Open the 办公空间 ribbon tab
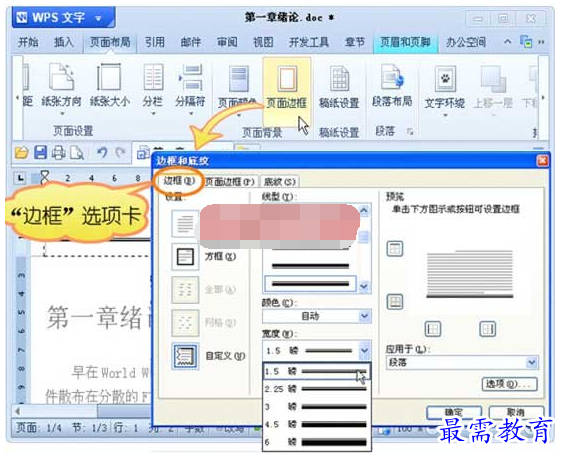 (465, 42)
